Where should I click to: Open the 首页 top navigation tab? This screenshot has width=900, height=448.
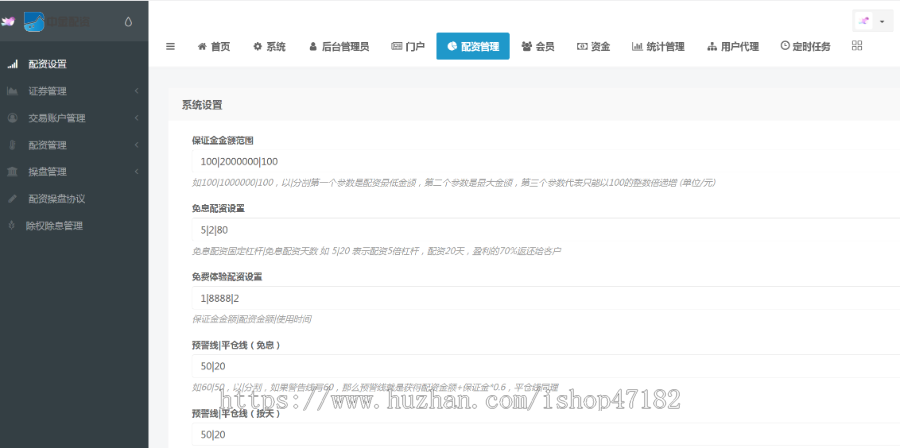coord(214,46)
